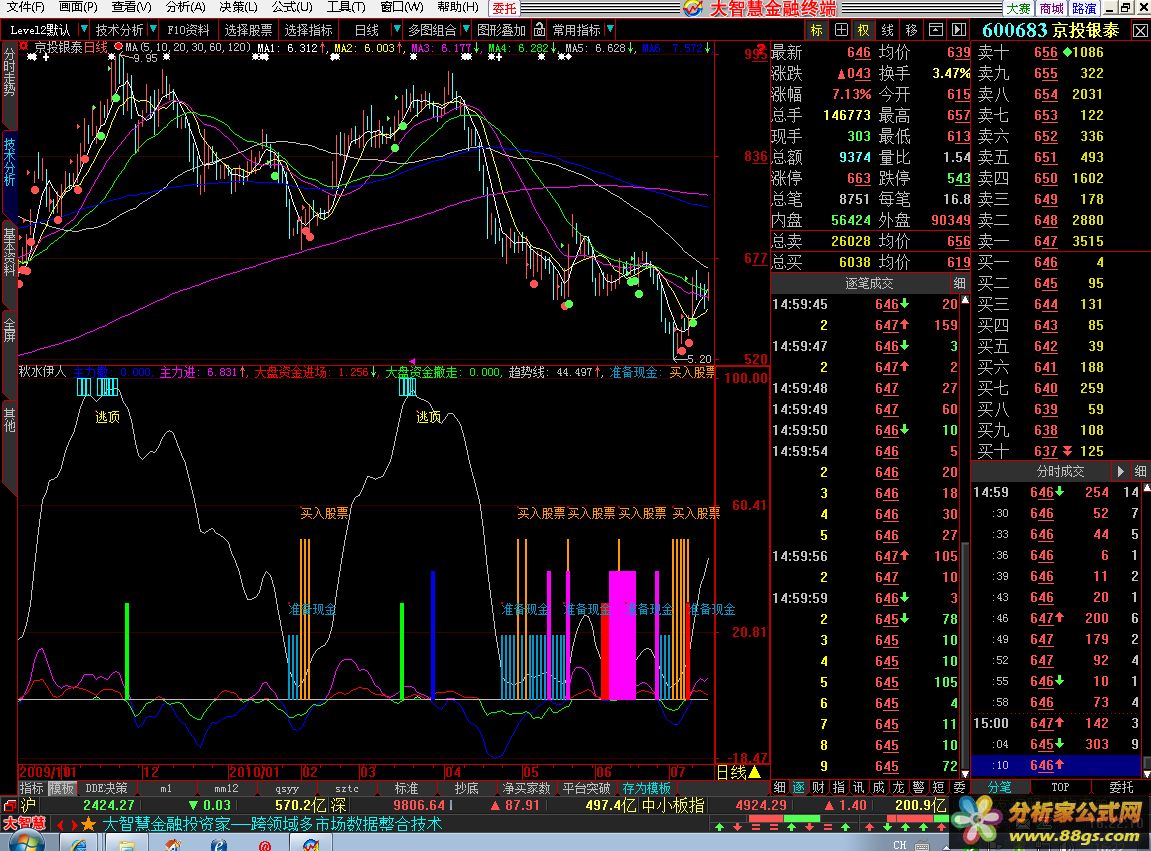This screenshot has height=851, width=1151.
Task: Click the 委托 trading button
Action: [504, 8]
